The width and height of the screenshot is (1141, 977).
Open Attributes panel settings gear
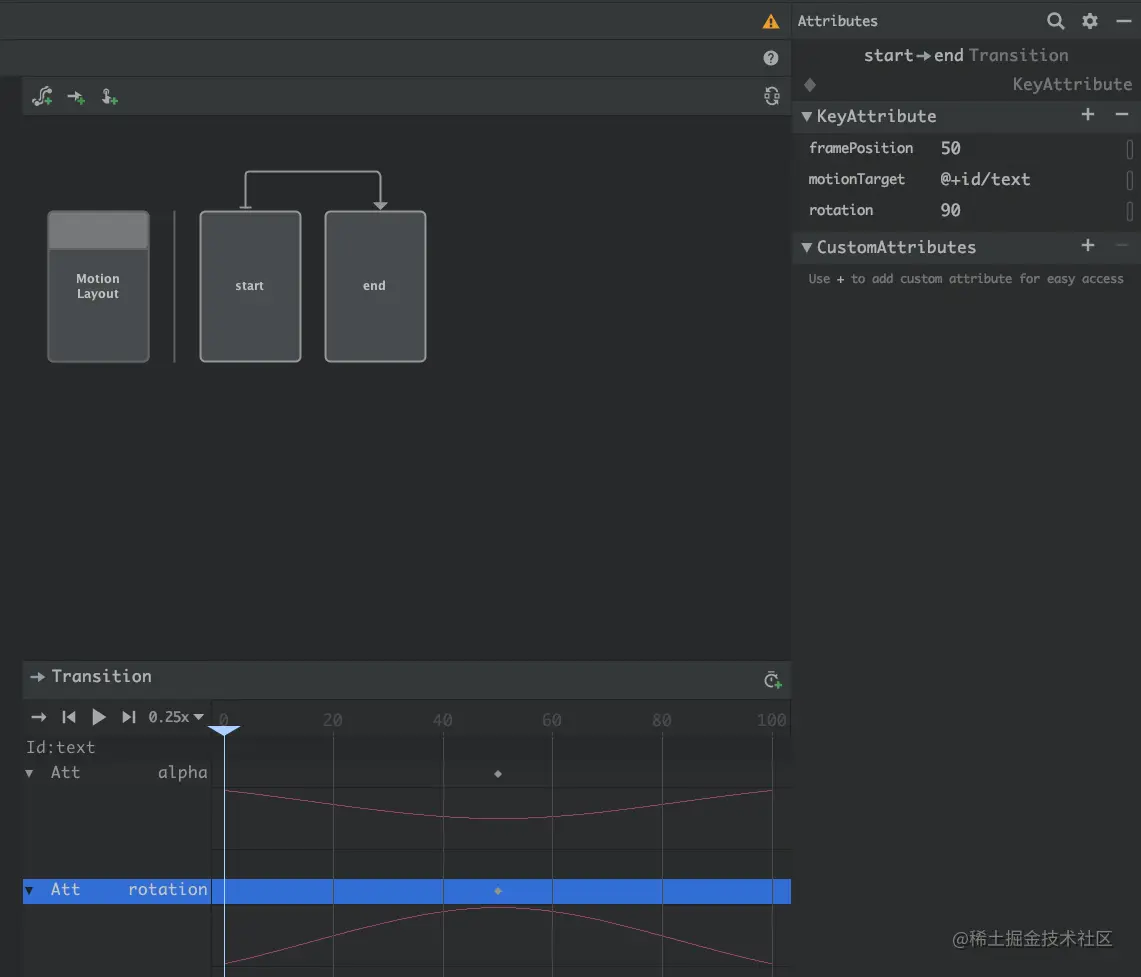1089,21
